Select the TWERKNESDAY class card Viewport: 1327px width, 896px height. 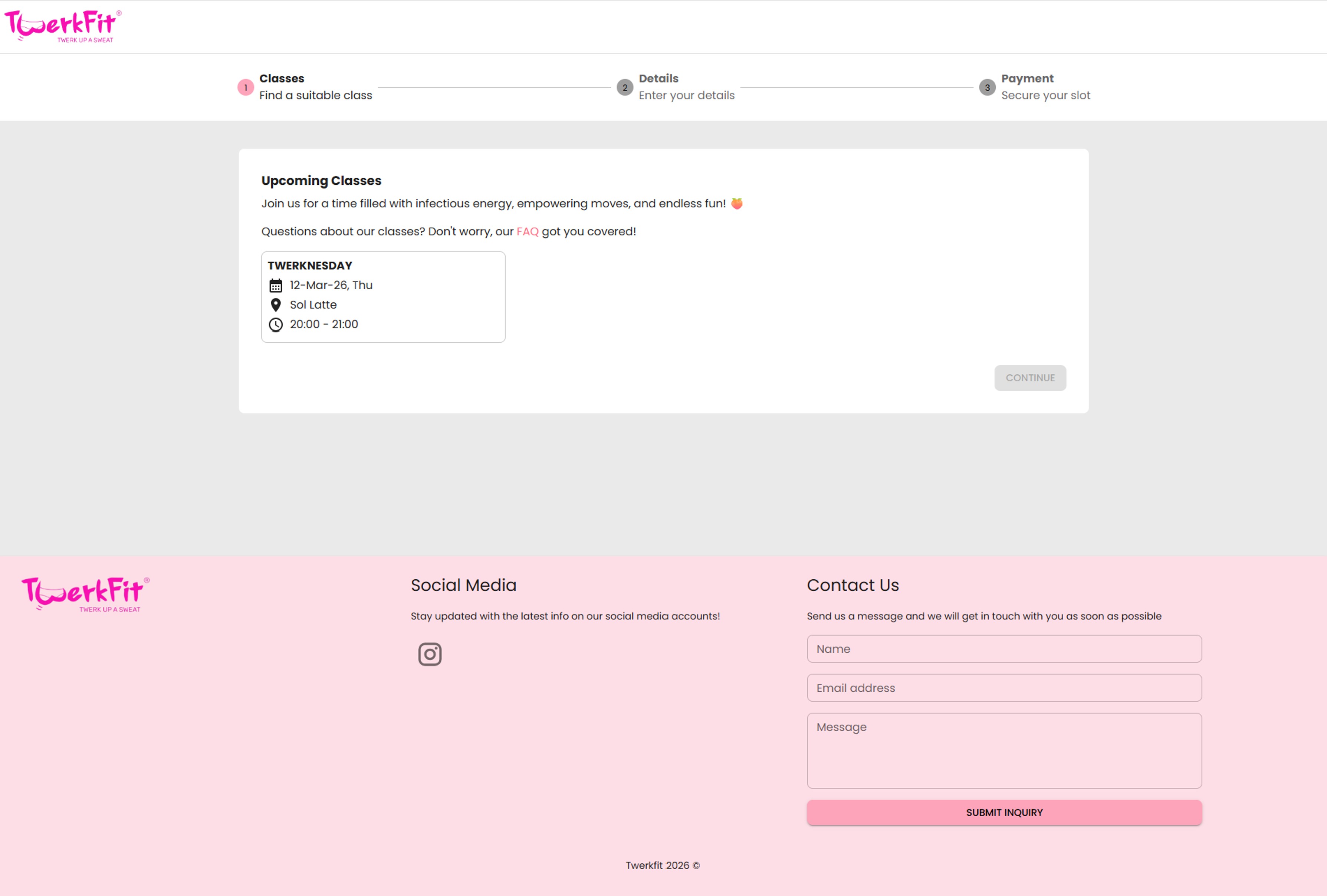[383, 297]
